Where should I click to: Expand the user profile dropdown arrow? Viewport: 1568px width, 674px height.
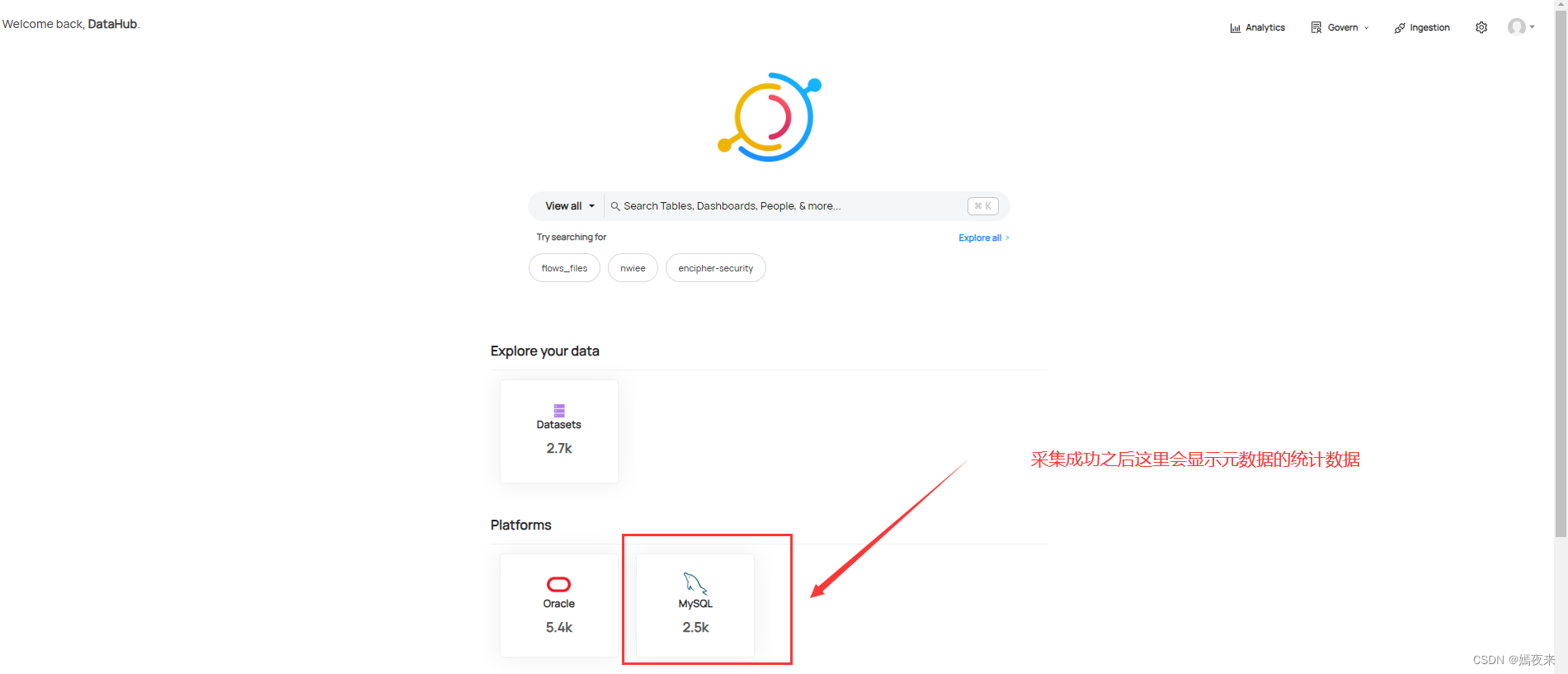pyautogui.click(x=1532, y=27)
